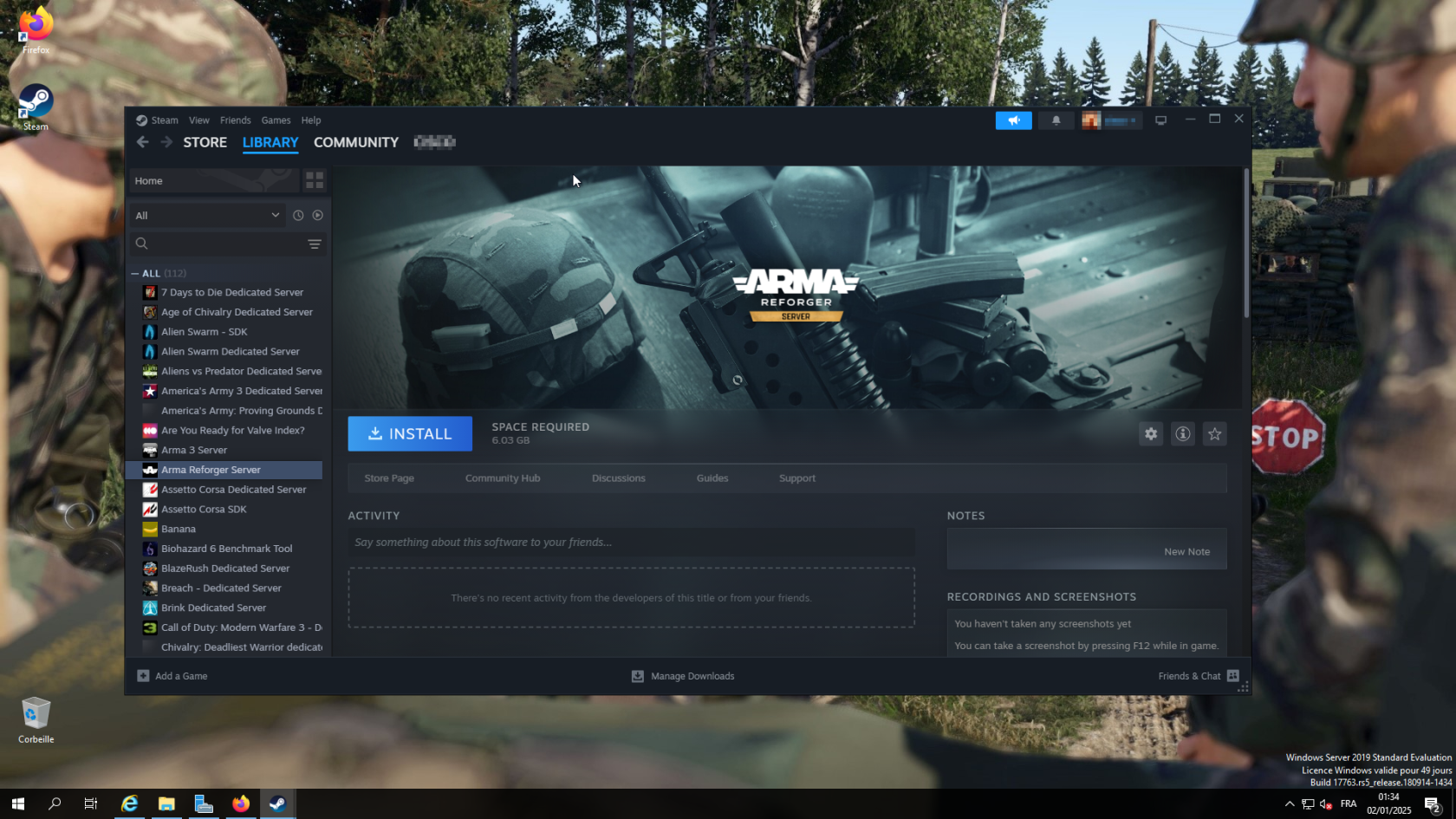The width and height of the screenshot is (1456, 819).
Task: Switch to Big Picture mode icon
Action: [x=1160, y=120]
